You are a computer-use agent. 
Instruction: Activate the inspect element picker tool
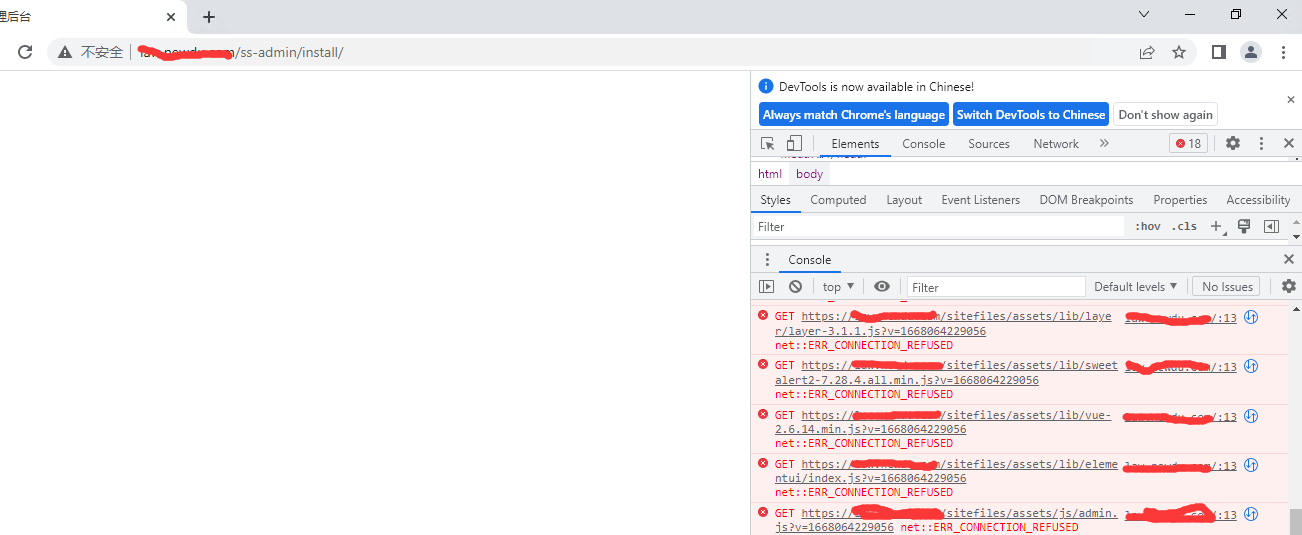pyautogui.click(x=768, y=144)
